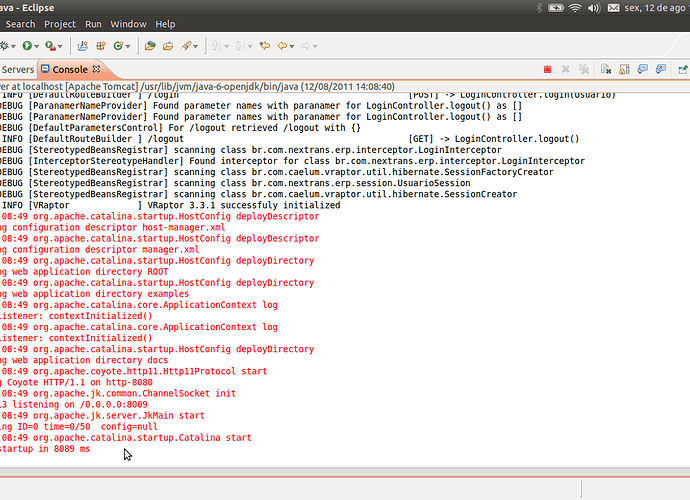
Task: Open the Wi-Fi network indicator
Action: (575, 8)
